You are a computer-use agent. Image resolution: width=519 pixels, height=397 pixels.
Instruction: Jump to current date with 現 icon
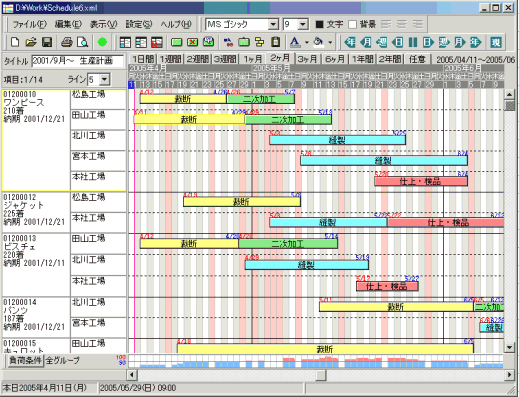[x=495, y=42]
